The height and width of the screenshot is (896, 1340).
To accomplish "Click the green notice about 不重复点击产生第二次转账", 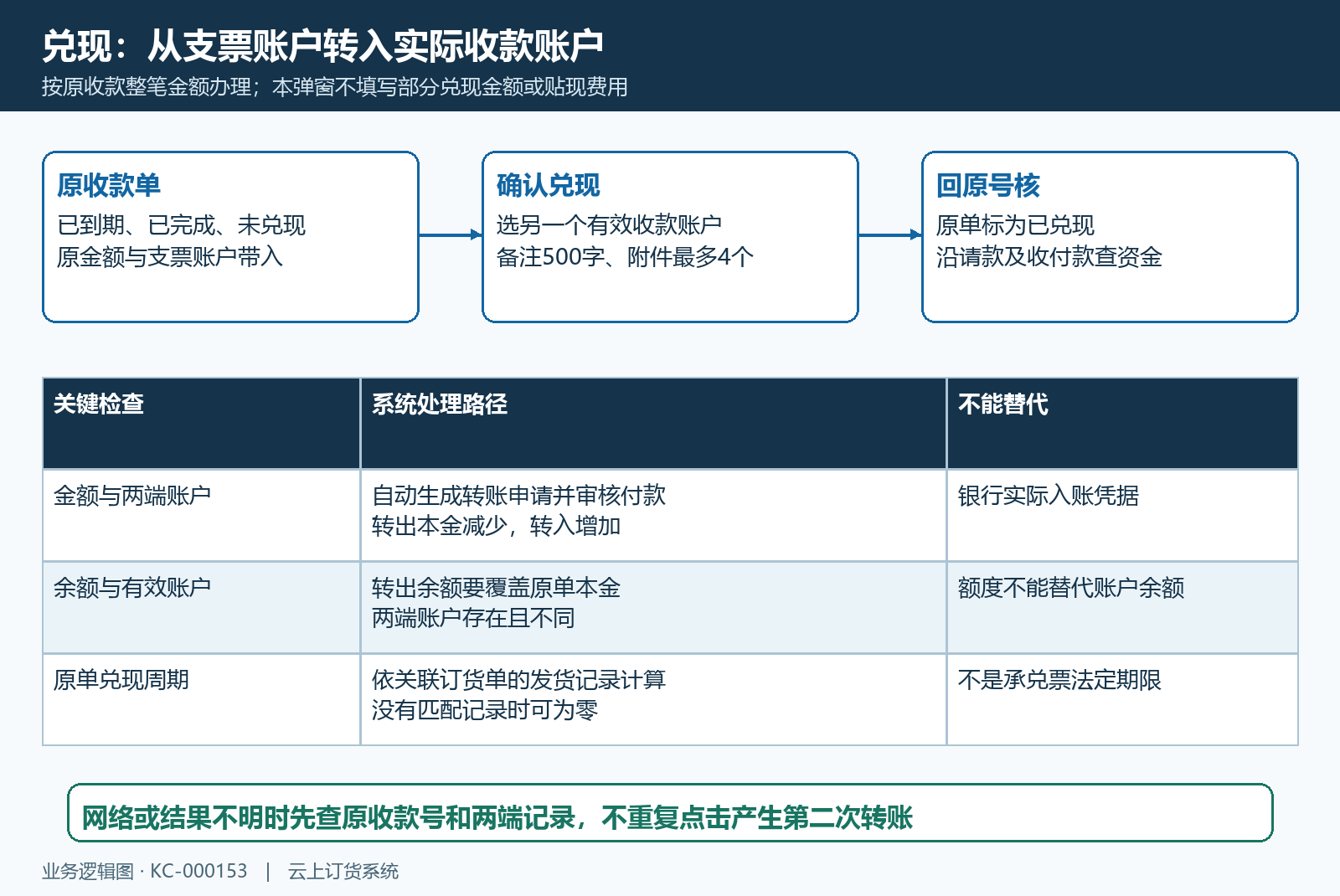I will (x=670, y=813).
